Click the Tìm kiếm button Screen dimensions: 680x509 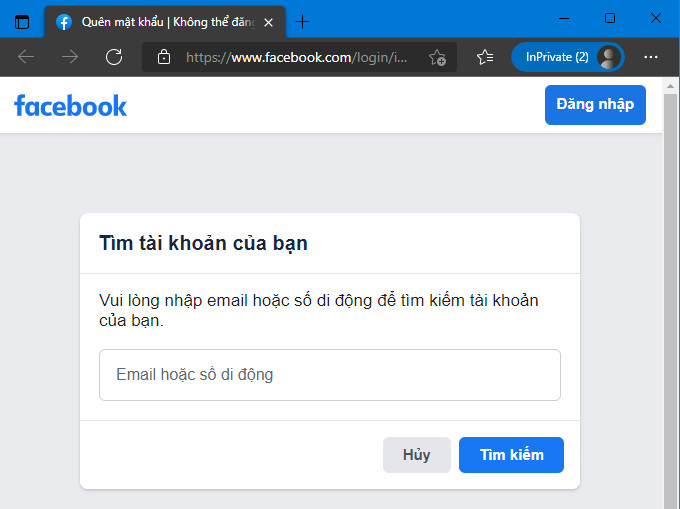[511, 455]
